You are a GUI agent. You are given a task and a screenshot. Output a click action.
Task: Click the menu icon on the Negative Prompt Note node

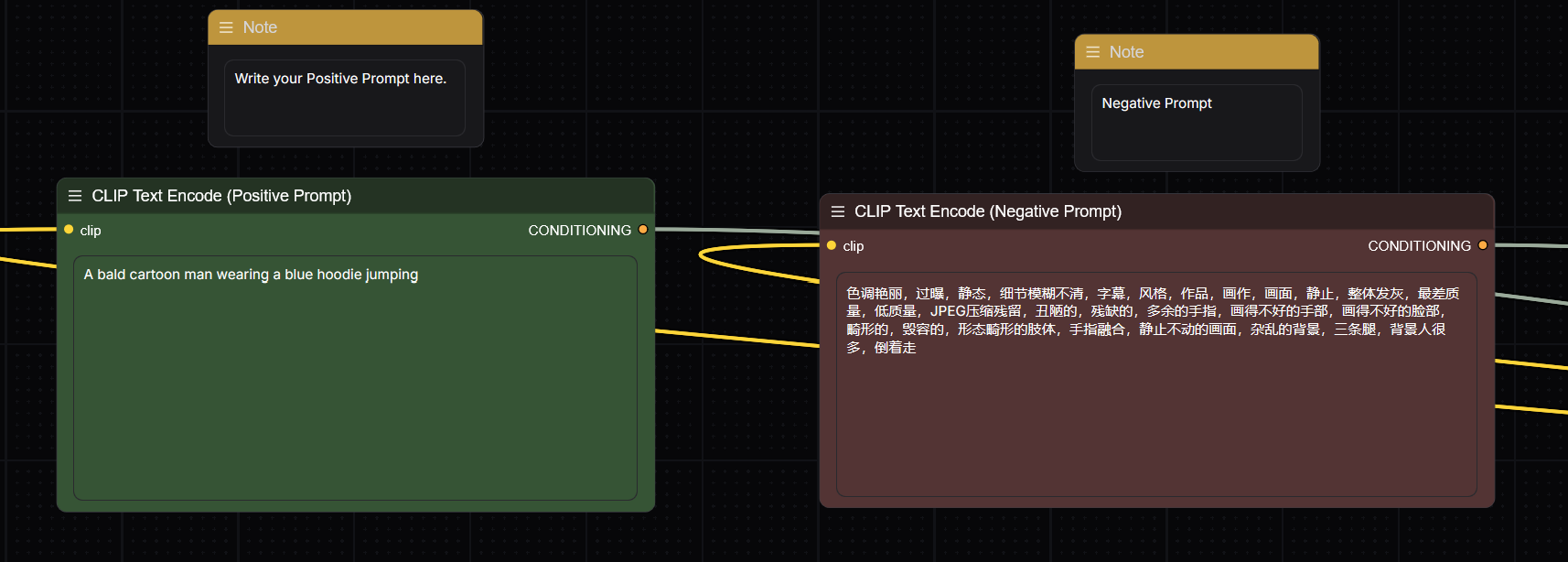[1092, 52]
